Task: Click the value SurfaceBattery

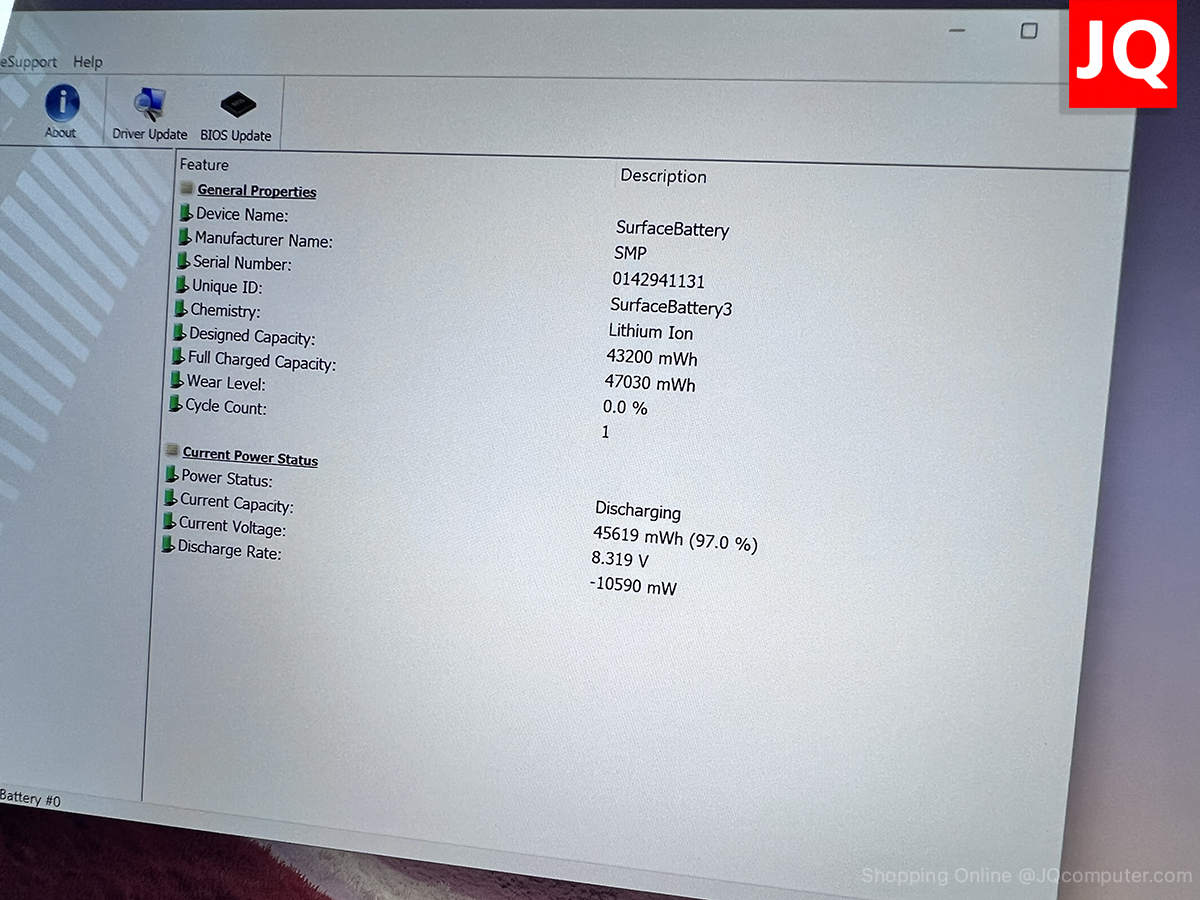Action: click(x=672, y=229)
